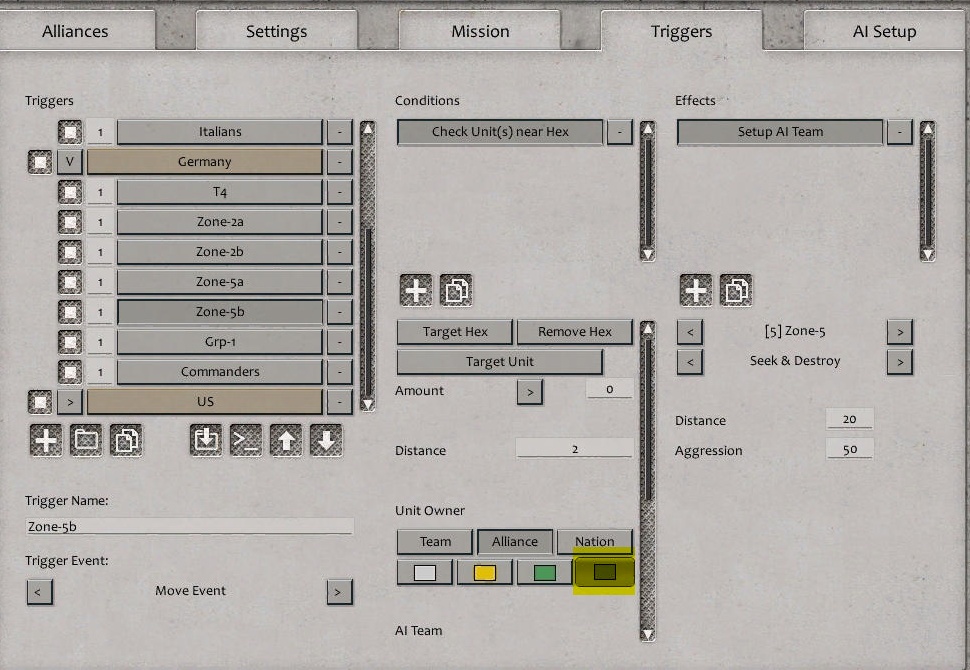
Task: Add a new trigger with plus icon
Action: click(46, 440)
